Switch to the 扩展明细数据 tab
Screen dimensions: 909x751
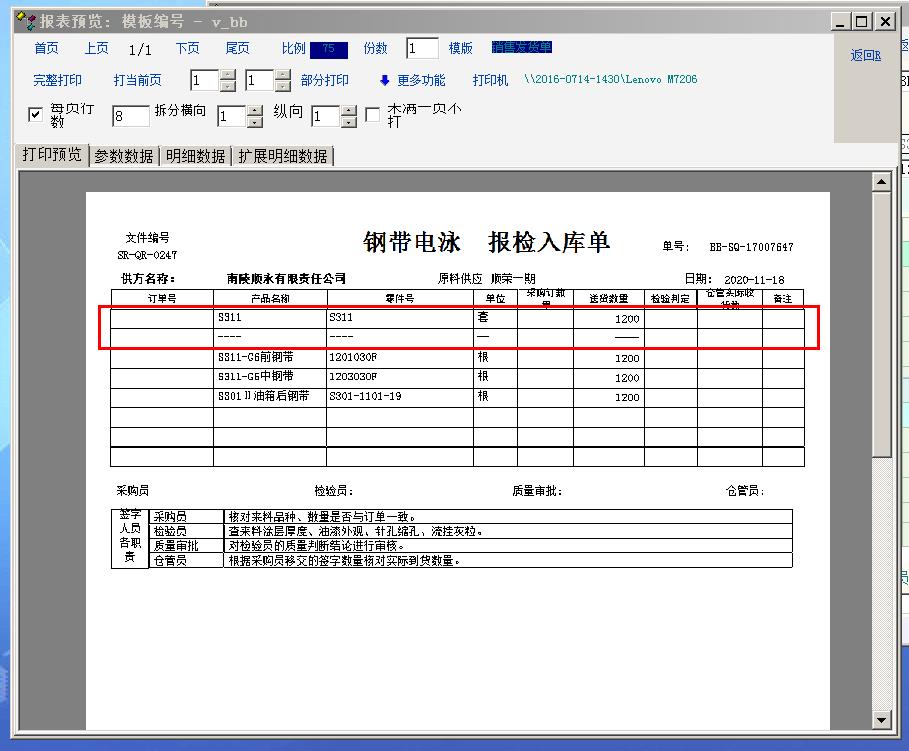tap(282, 156)
